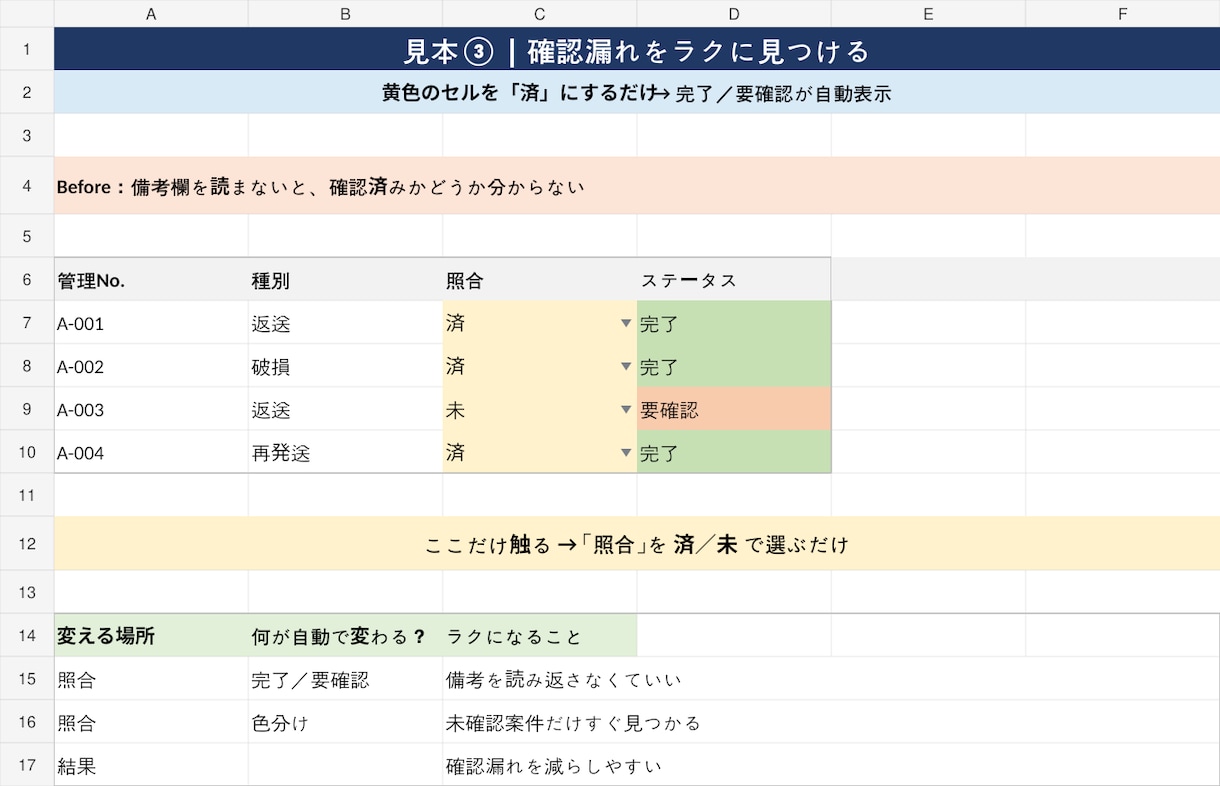Image resolution: width=1220 pixels, height=786 pixels.
Task: Open the 未 dropdown in row A-003
Action: tap(626, 409)
